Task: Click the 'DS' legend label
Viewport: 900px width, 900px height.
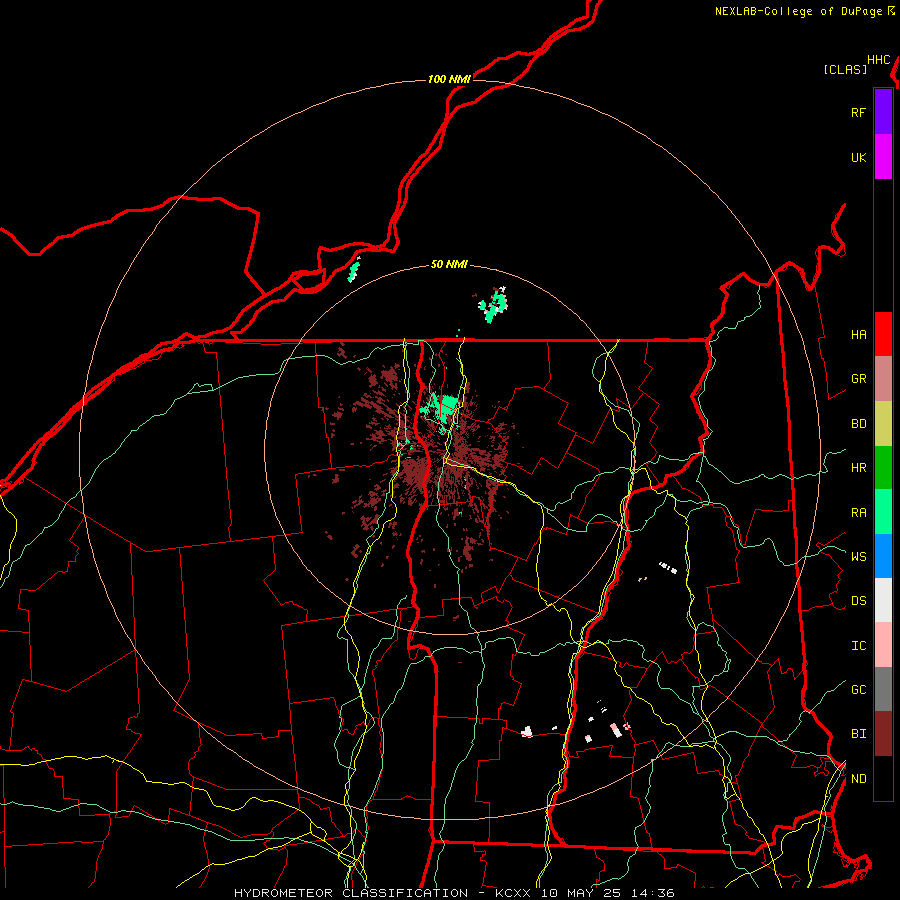Action: (858, 601)
